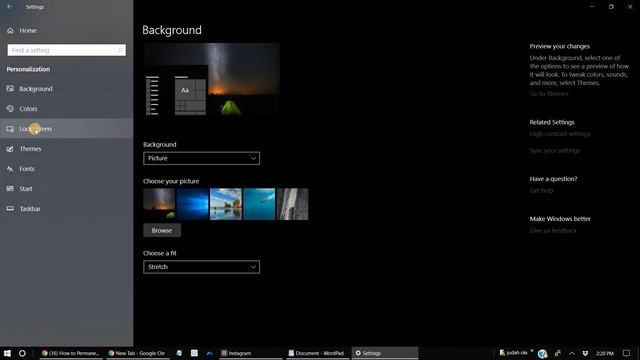Select the beach rocks picture thumbnail
The image size is (640, 360).
click(226, 204)
